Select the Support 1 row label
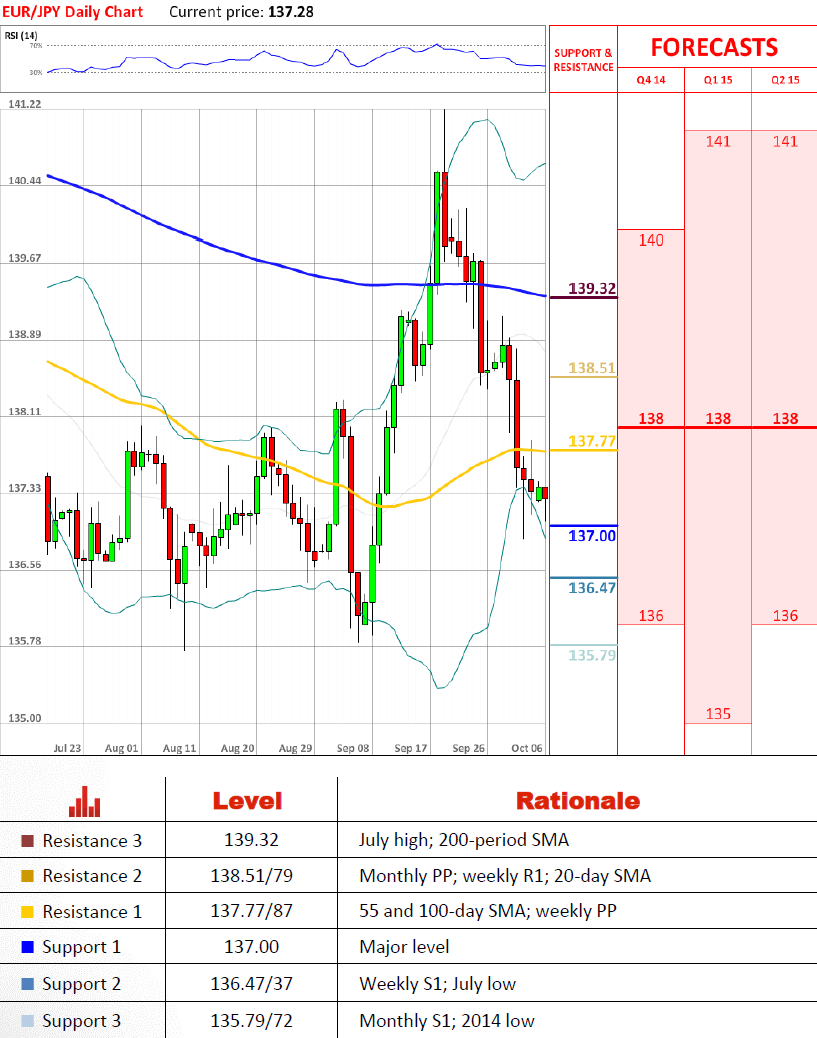This screenshot has height=1038, width=817. [x=81, y=947]
